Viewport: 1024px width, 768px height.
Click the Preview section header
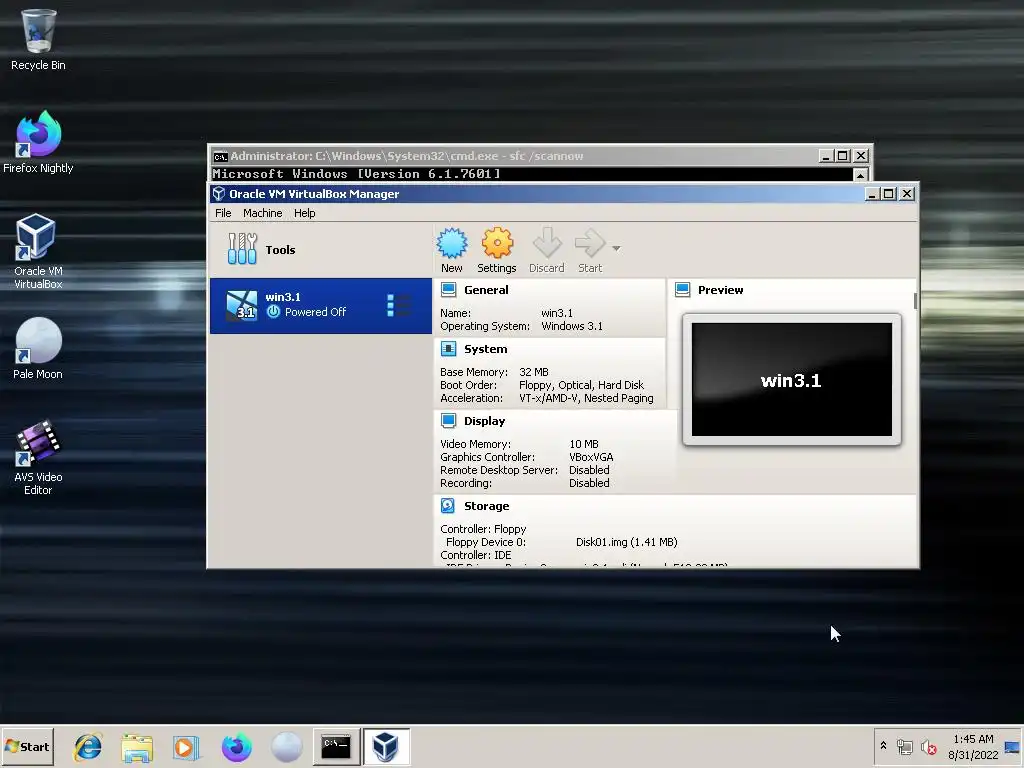pos(720,290)
